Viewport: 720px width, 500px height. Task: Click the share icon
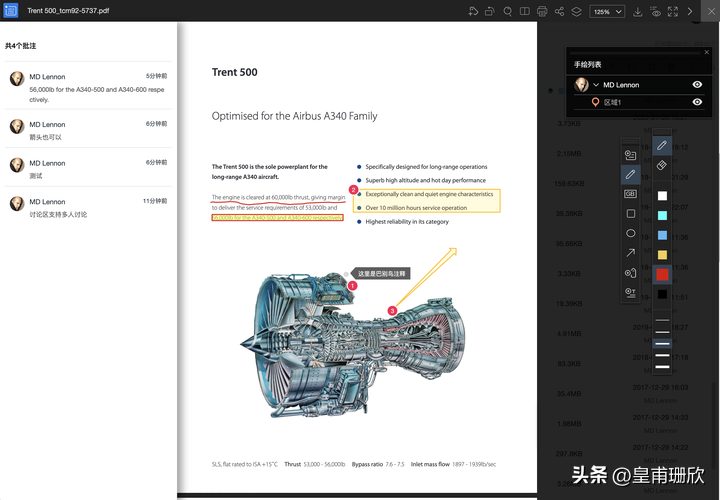tap(559, 11)
